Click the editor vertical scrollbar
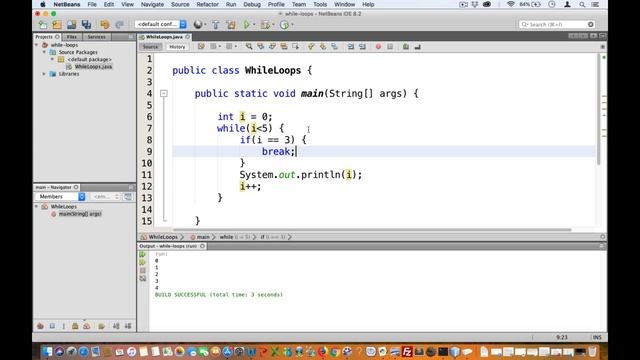640x360 pixels. (599, 109)
